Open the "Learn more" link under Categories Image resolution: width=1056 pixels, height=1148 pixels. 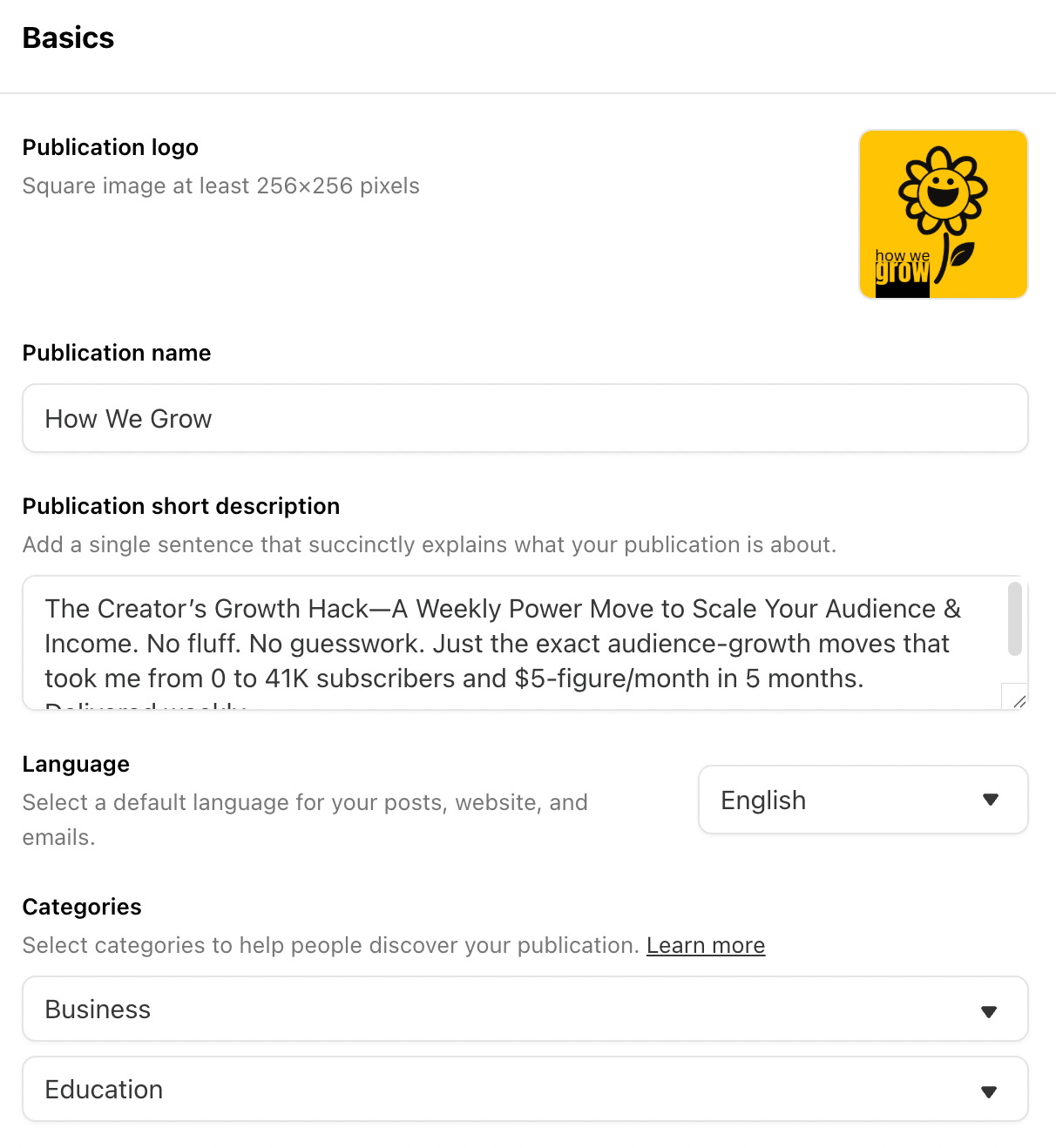coord(706,945)
